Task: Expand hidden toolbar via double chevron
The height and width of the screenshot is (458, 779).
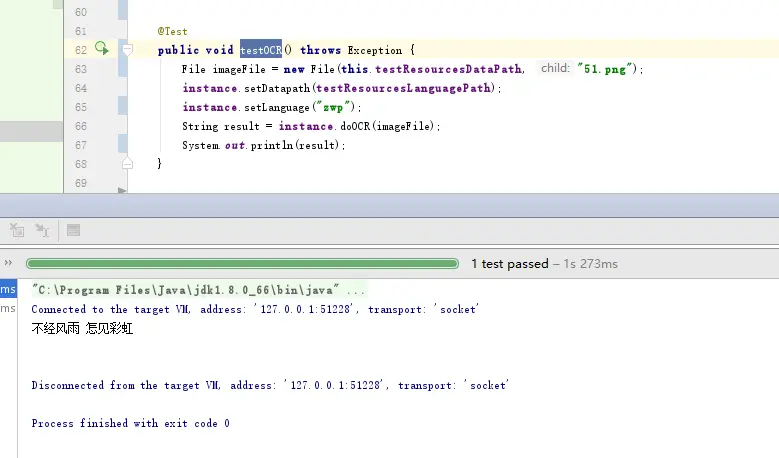Action: coord(8,263)
